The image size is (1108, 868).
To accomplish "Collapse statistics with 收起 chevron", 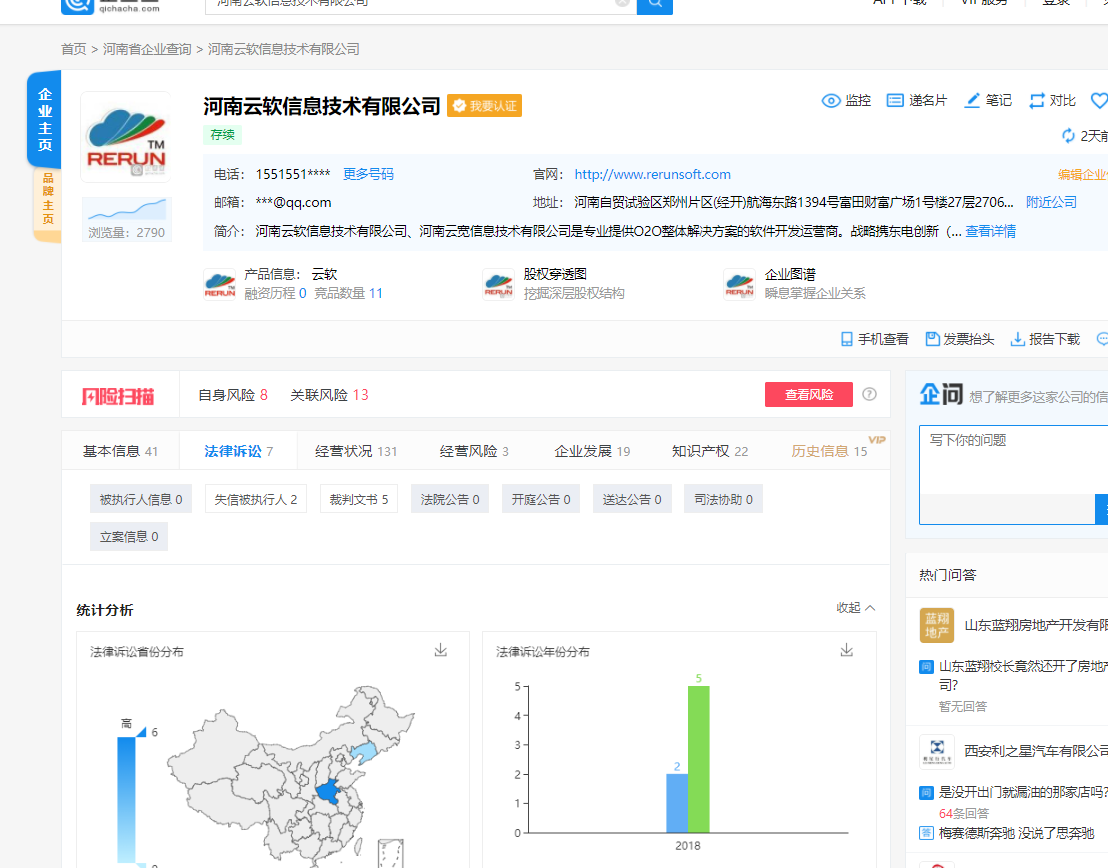I will click(x=856, y=608).
